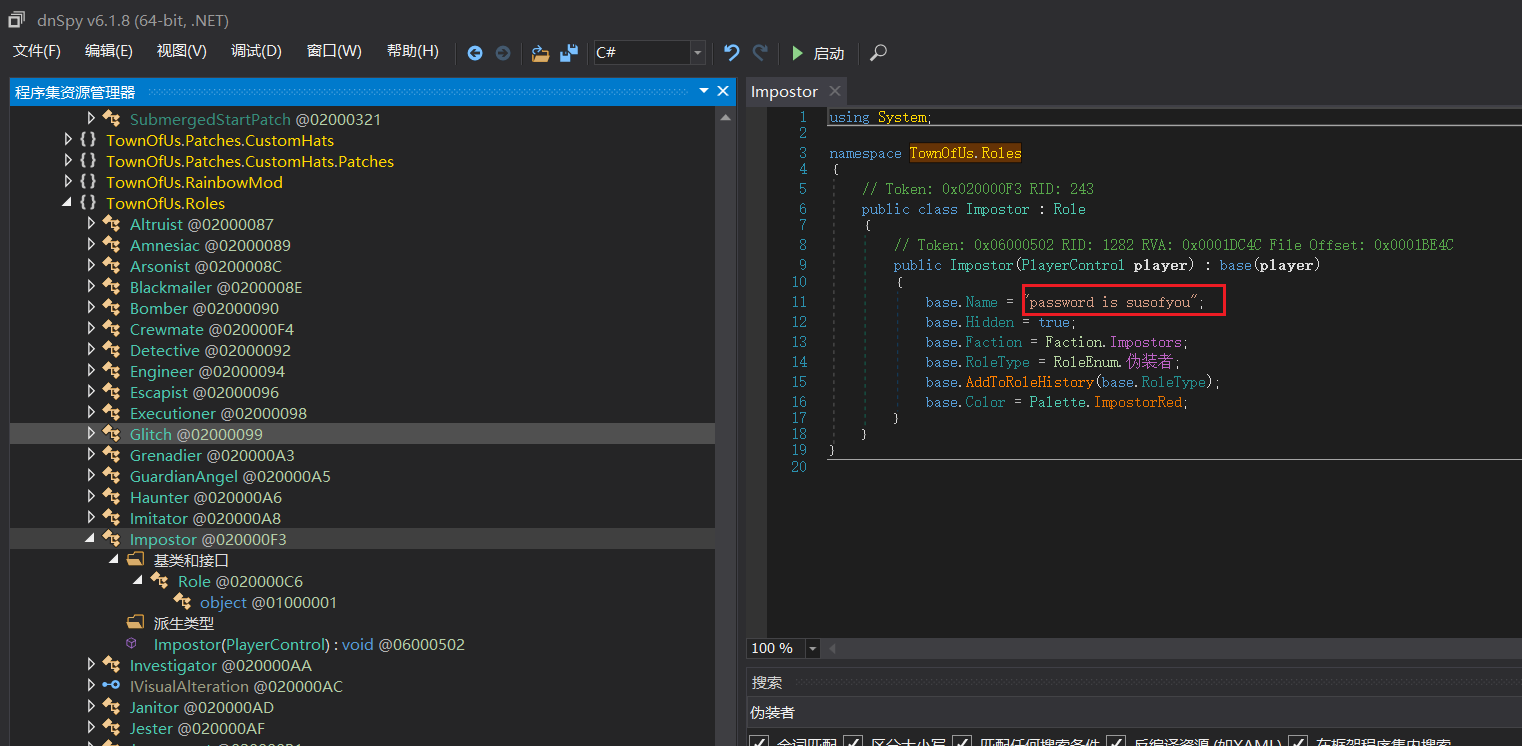Click the save all disks icon
1522x746 pixels.
[568, 53]
